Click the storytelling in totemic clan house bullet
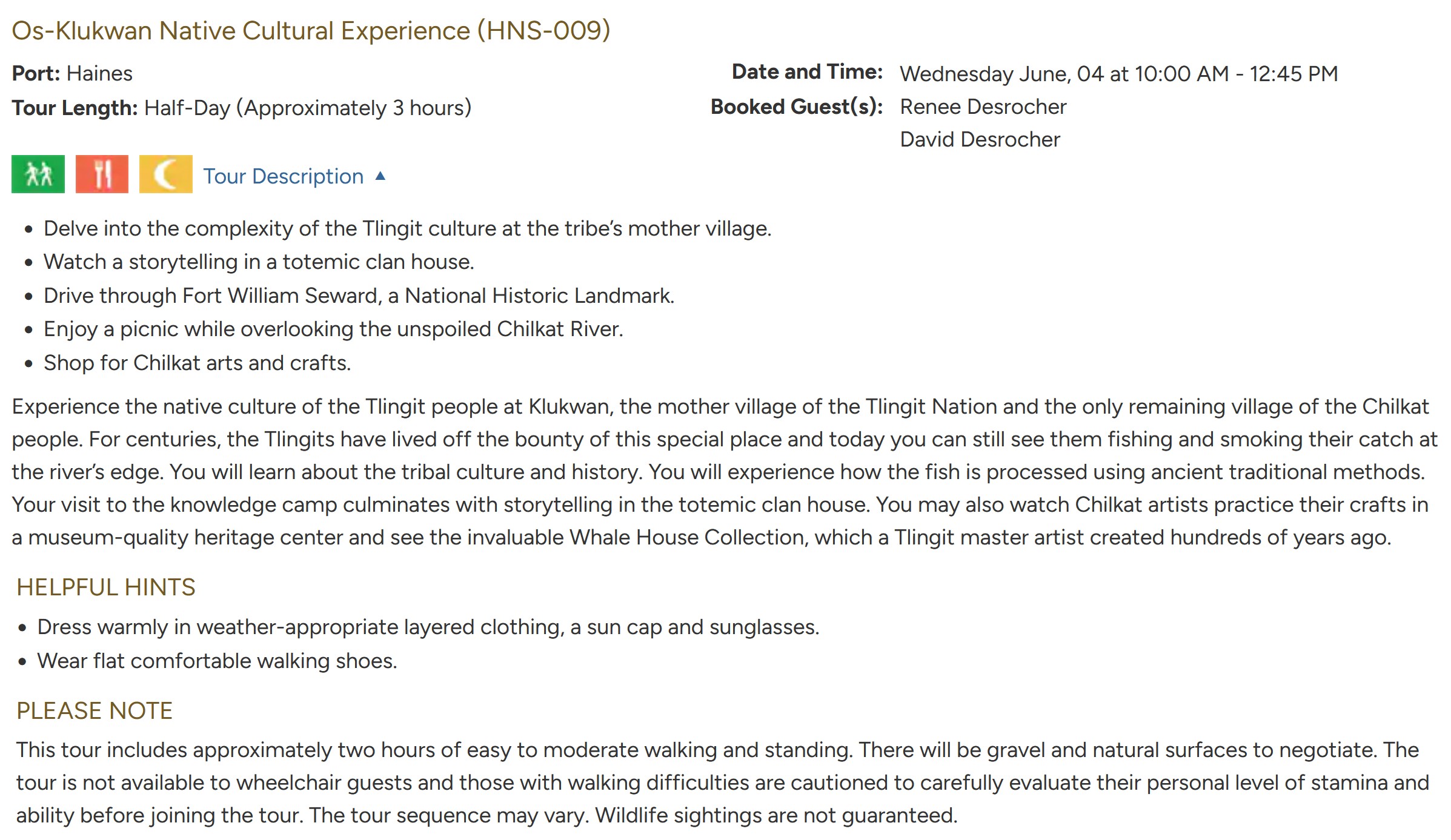This screenshot has height=840, width=1451. [259, 262]
